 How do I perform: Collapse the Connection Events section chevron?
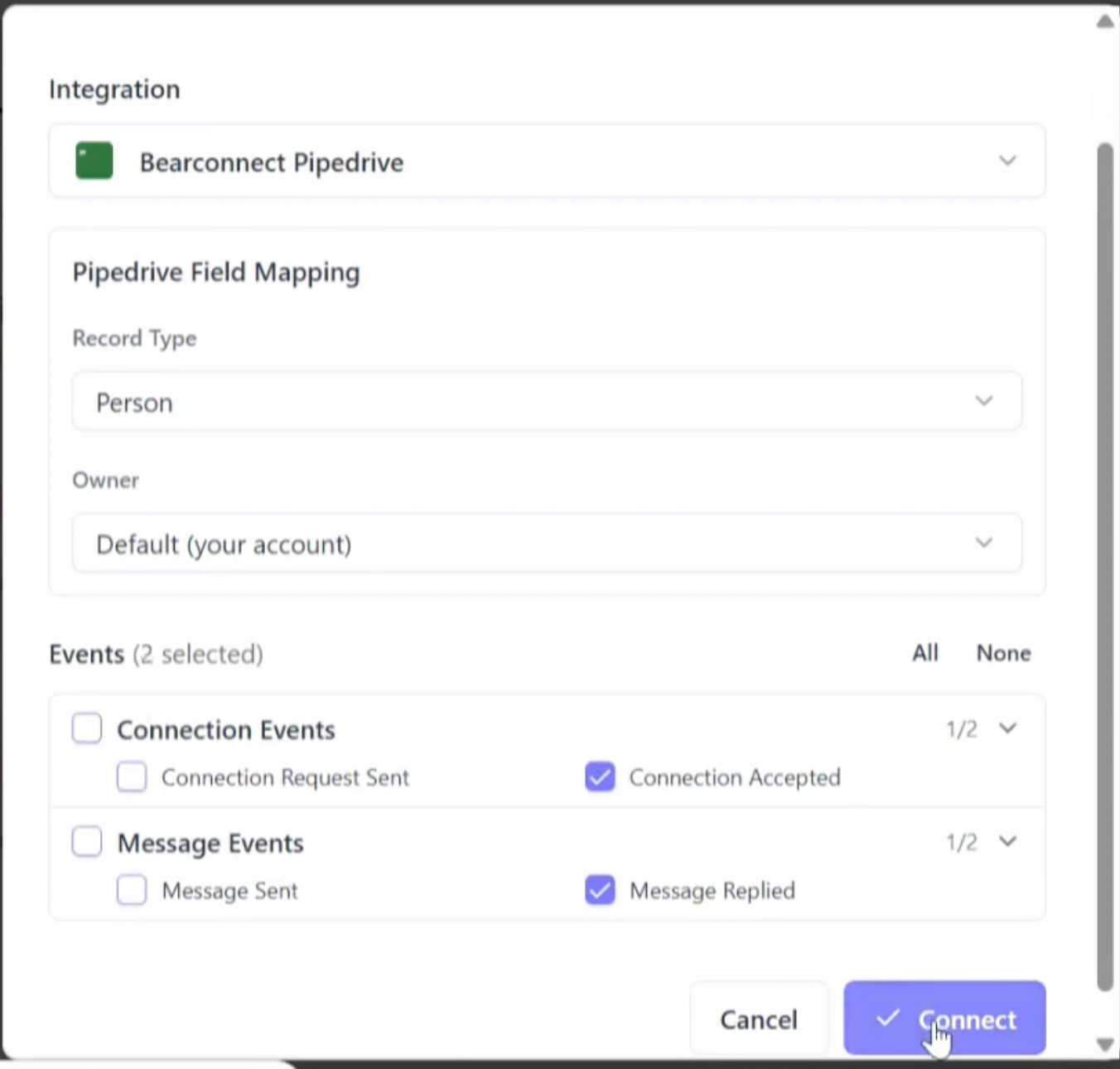click(1007, 728)
